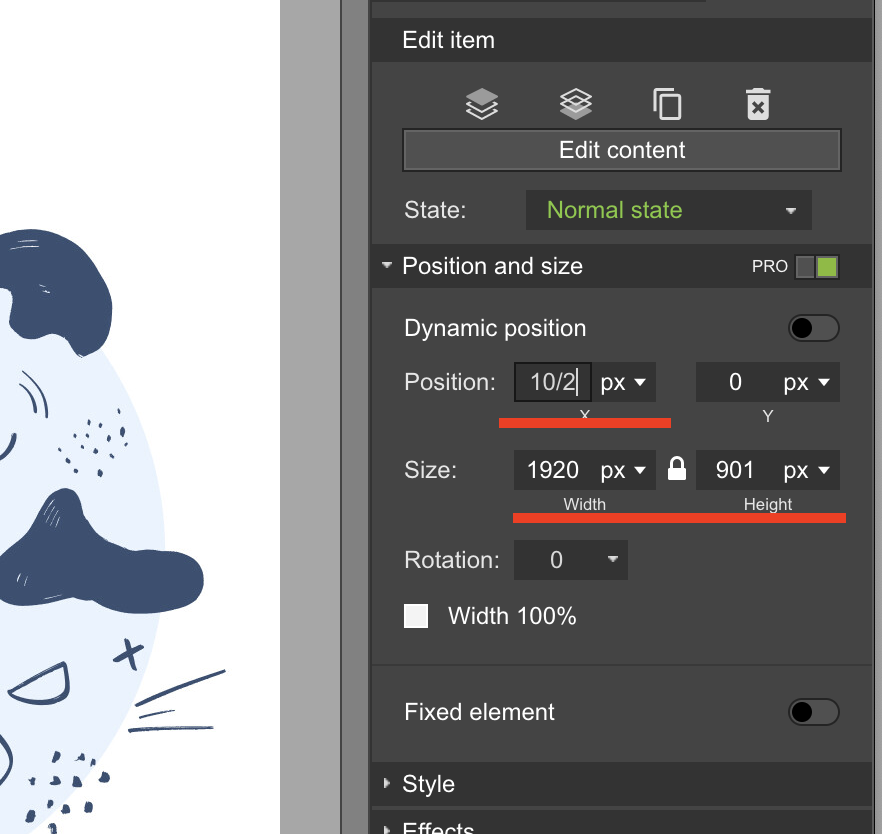Turn on the Fixed element switch
Viewport: 882px width, 834px height.
click(813, 712)
